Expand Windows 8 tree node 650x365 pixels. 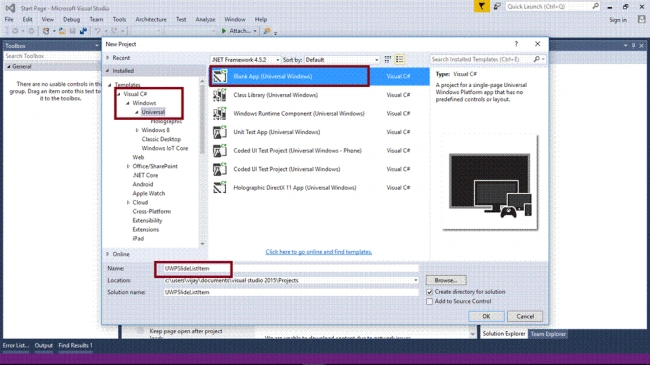(137, 130)
